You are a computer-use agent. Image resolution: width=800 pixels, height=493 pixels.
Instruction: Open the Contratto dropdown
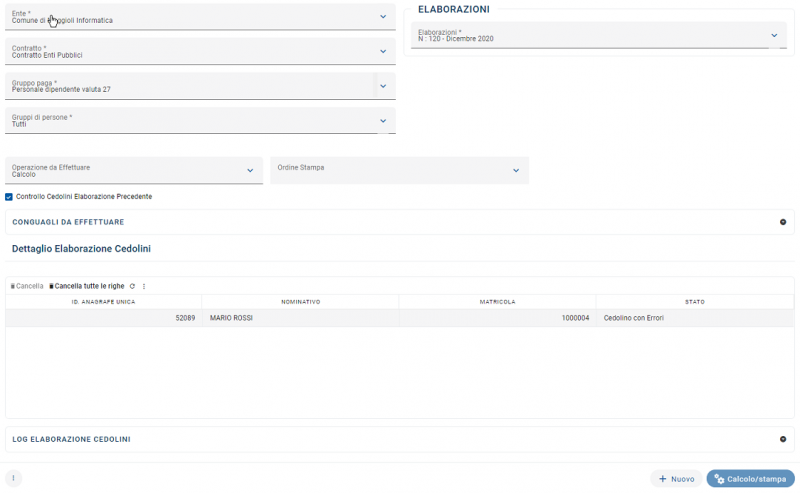(200, 52)
